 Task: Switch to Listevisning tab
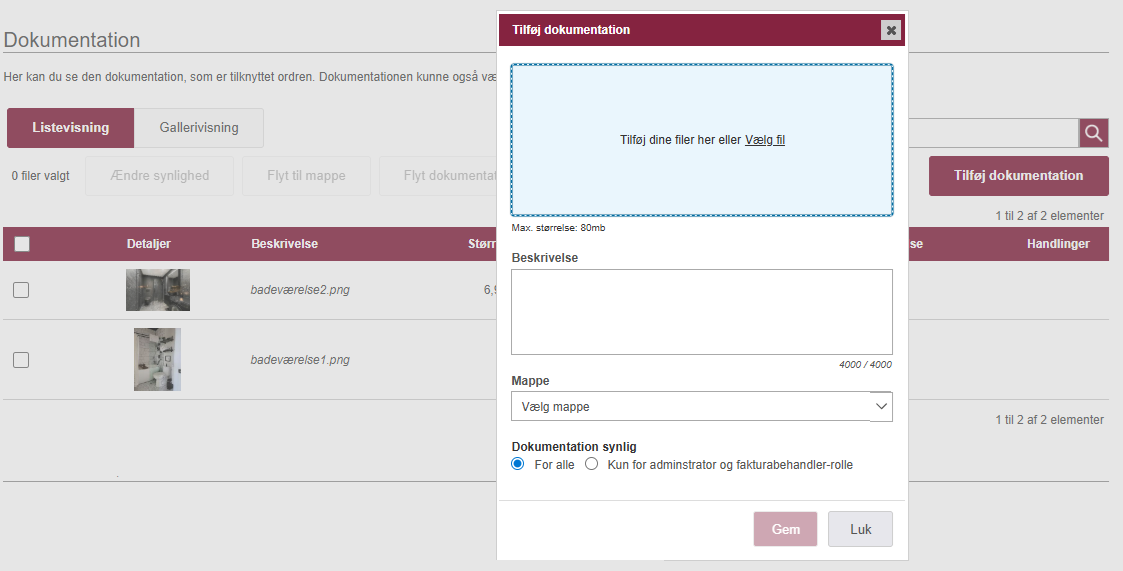tap(70, 128)
